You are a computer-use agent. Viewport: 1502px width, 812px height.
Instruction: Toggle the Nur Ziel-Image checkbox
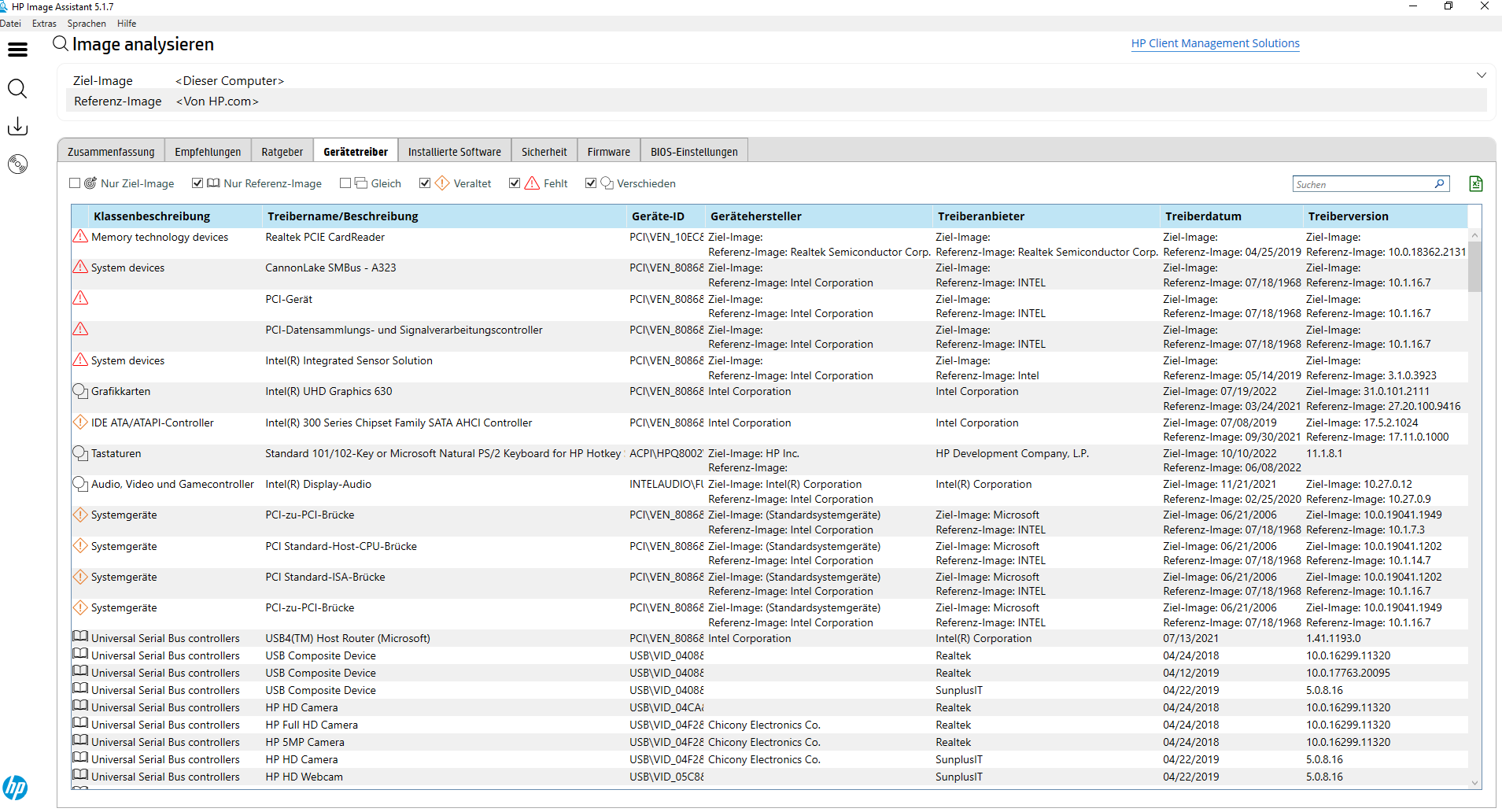pyautogui.click(x=75, y=183)
